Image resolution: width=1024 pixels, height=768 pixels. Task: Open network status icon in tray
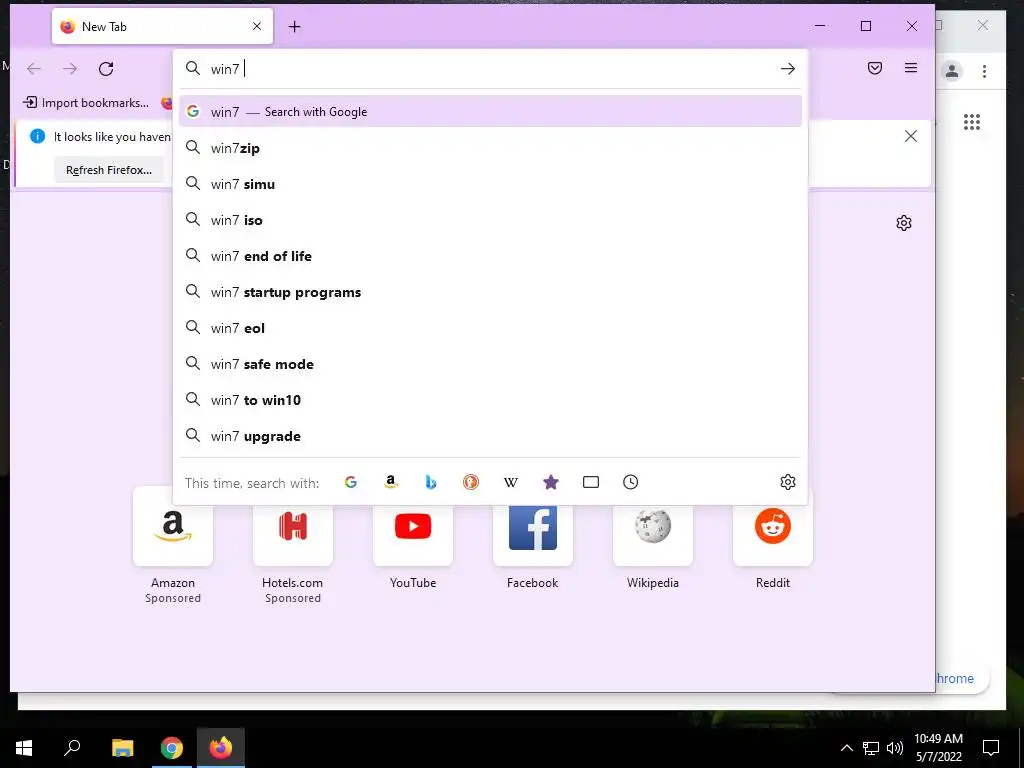pos(871,748)
